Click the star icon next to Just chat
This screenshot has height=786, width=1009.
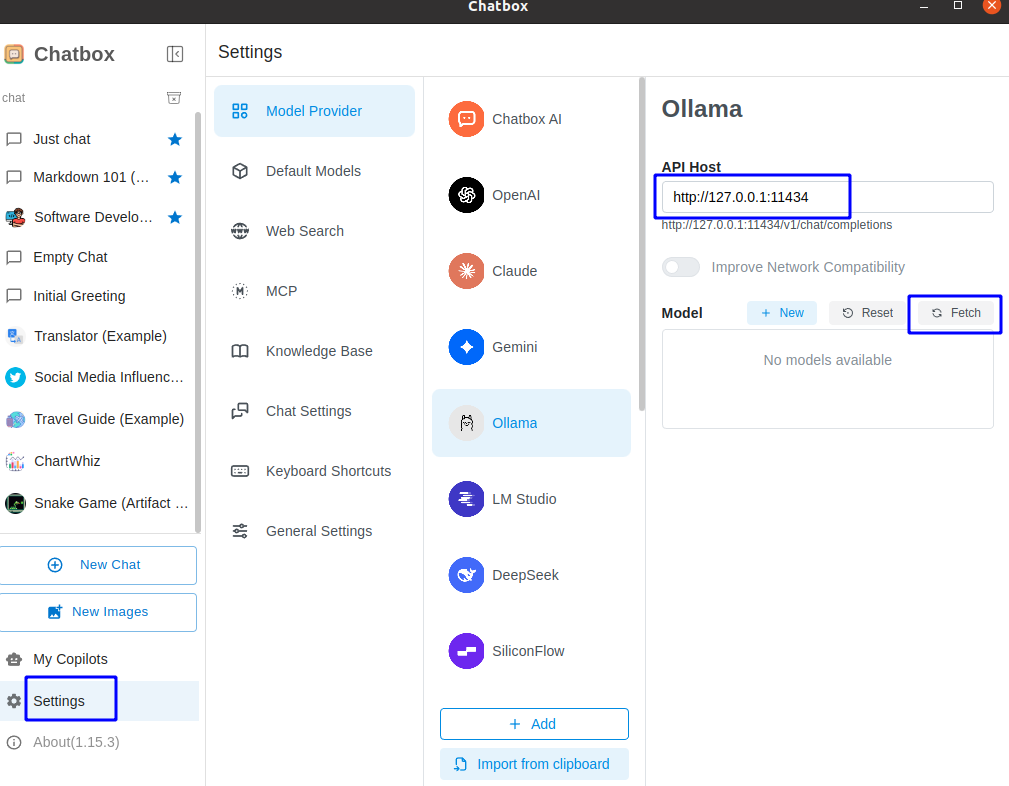174,139
